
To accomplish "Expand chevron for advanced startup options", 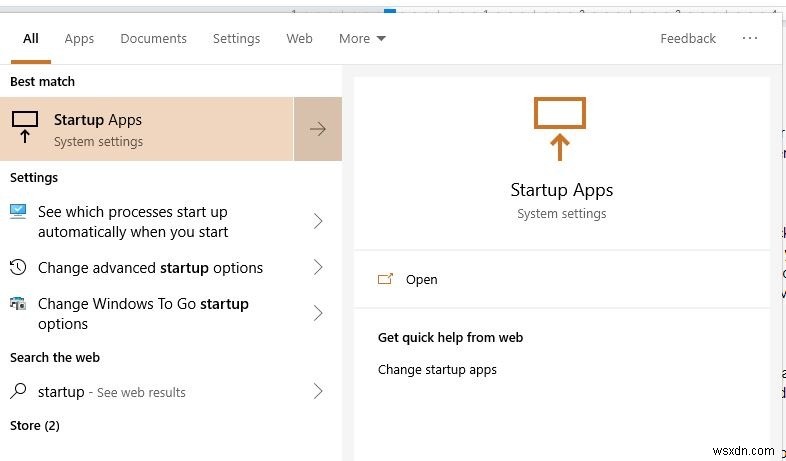I will [318, 267].
